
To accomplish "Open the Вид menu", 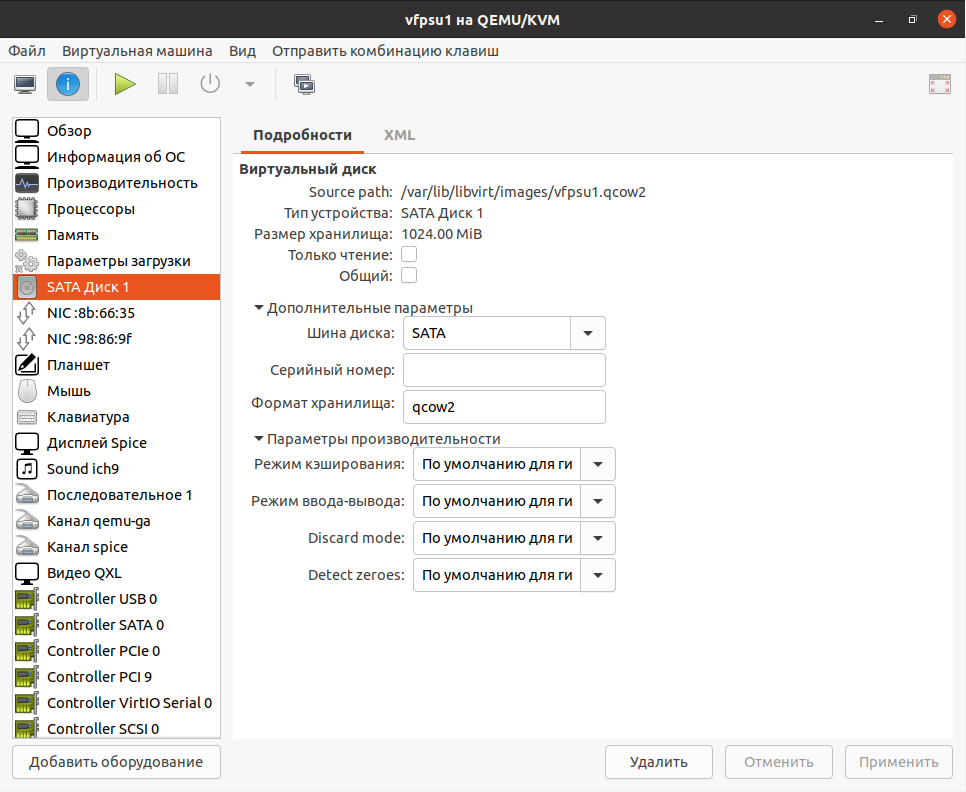I will tap(242, 51).
